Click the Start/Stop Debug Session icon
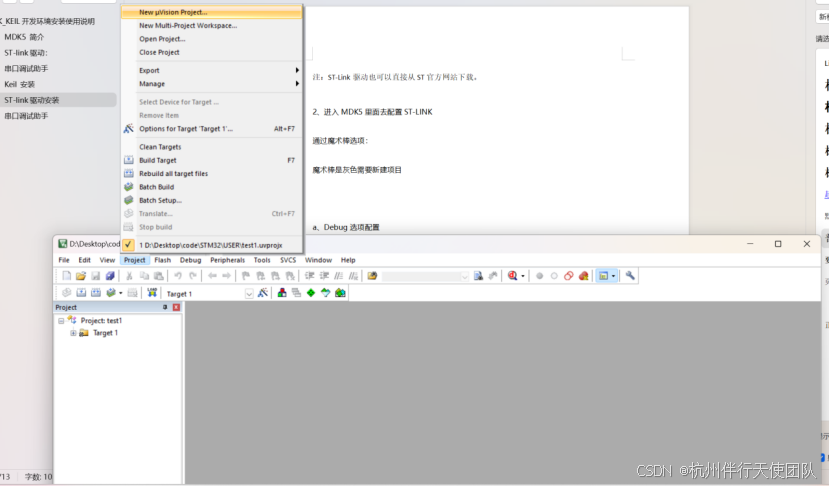This screenshot has height=487, width=829. pyautogui.click(x=512, y=275)
